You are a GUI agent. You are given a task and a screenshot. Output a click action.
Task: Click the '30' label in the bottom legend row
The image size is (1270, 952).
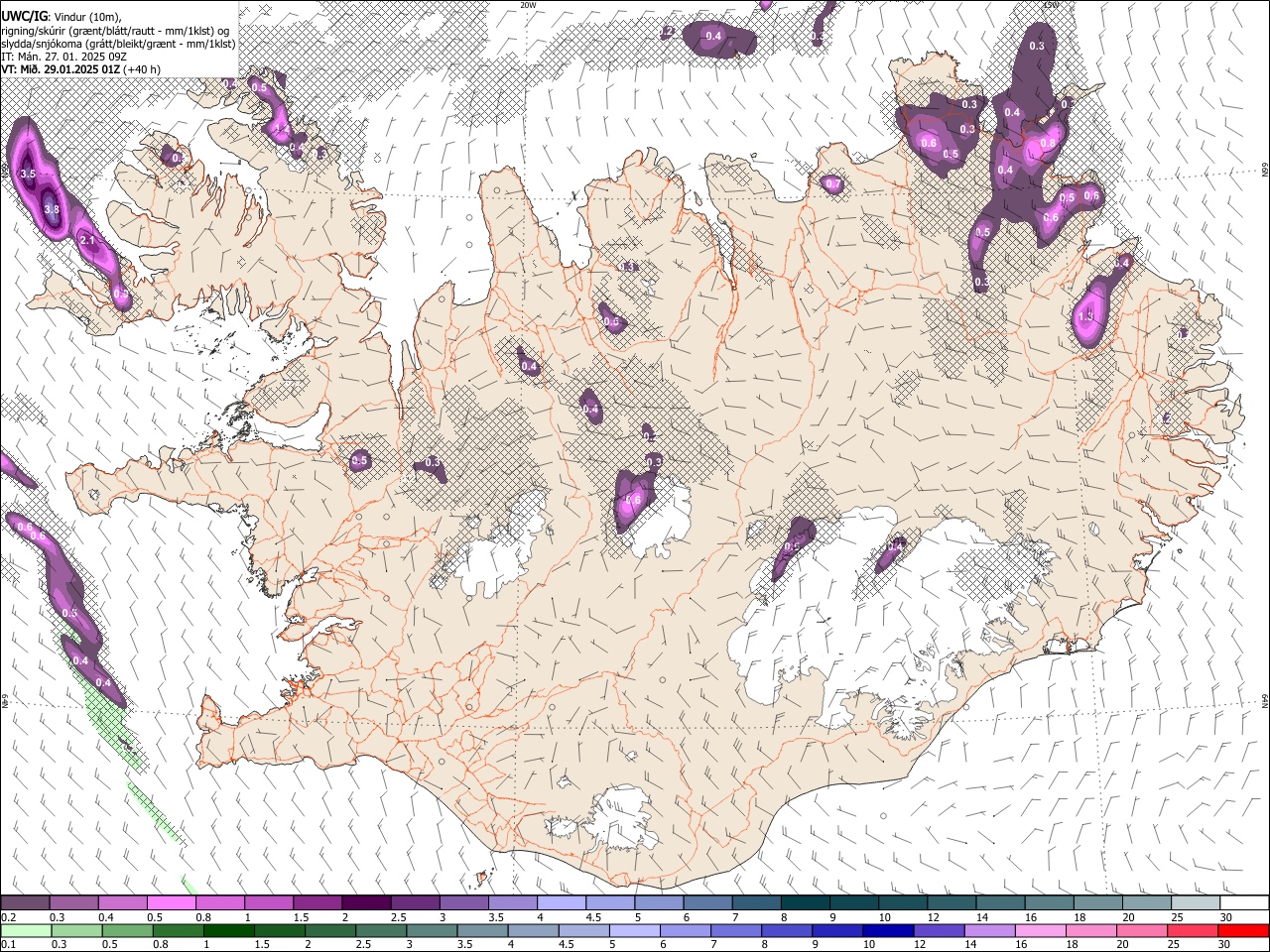[1224, 945]
